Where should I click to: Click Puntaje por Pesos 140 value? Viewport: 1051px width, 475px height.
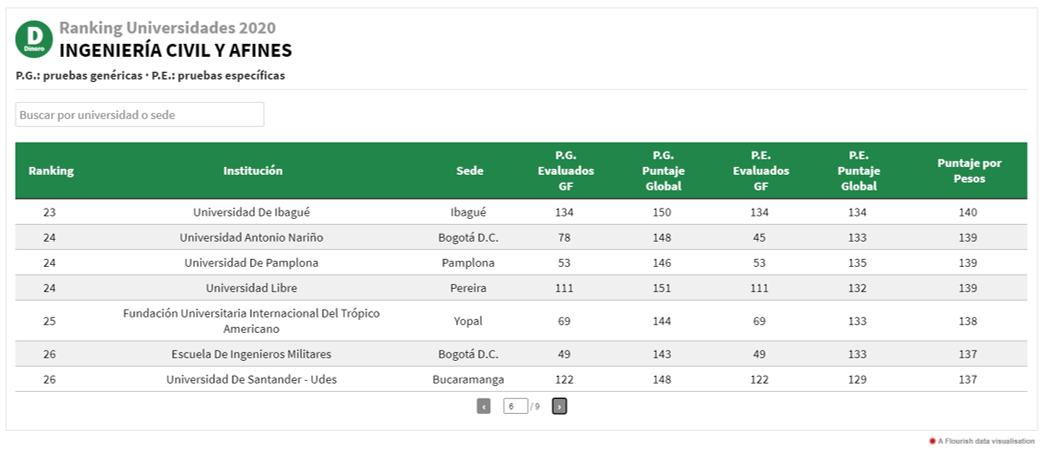[968, 212]
